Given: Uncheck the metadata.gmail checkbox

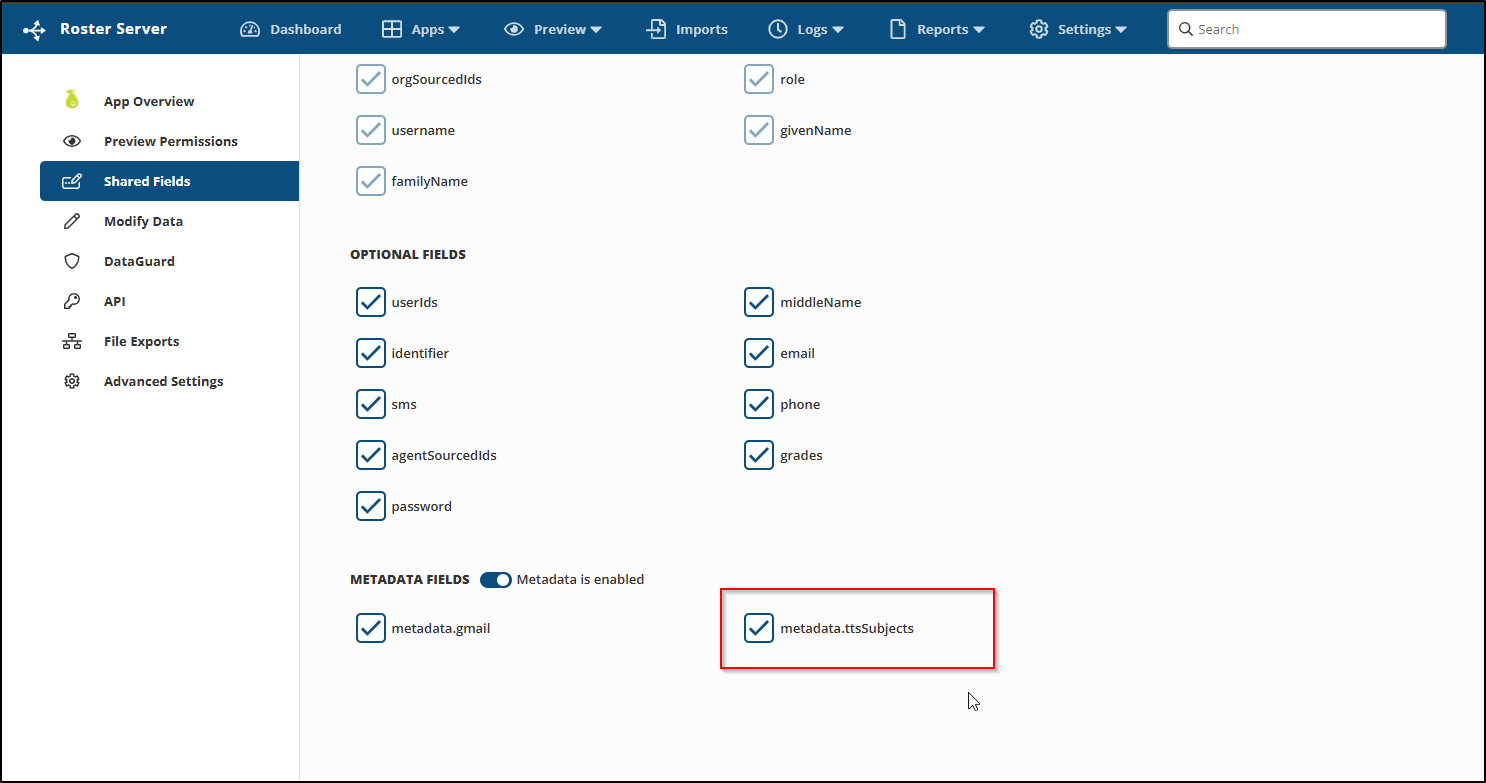Looking at the screenshot, I should pyautogui.click(x=371, y=628).
